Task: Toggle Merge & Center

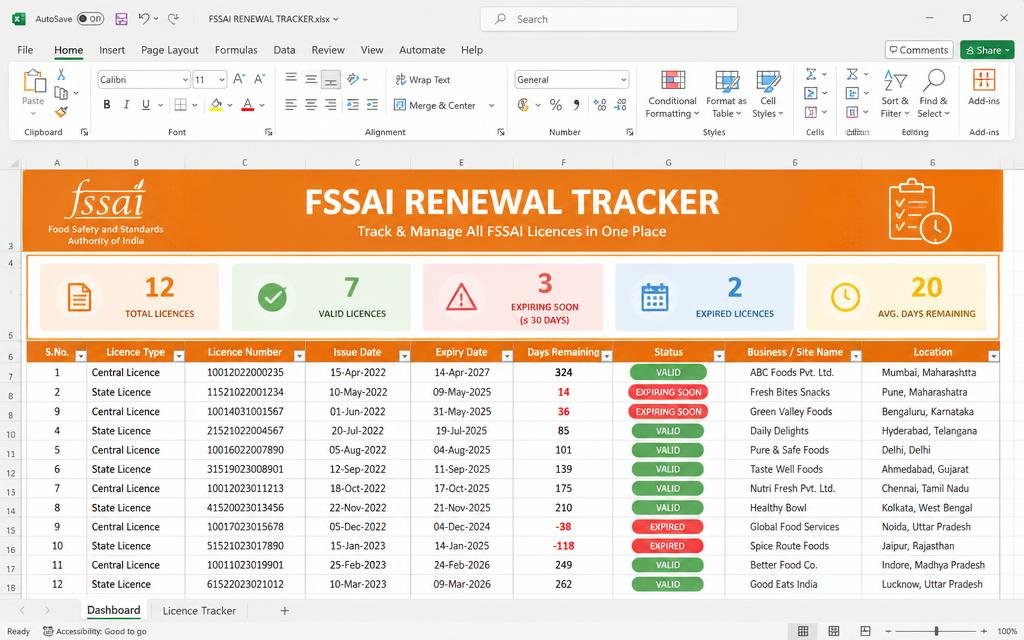Action: coord(436,105)
